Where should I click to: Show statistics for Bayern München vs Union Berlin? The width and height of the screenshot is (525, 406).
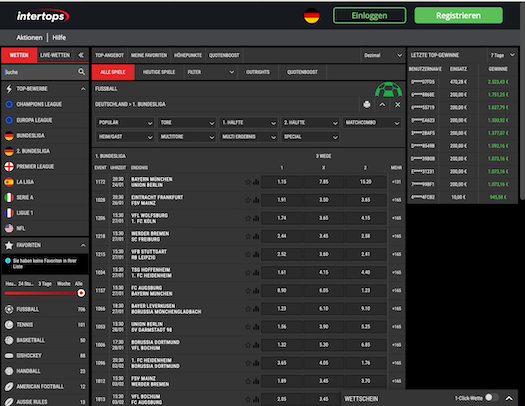point(256,182)
